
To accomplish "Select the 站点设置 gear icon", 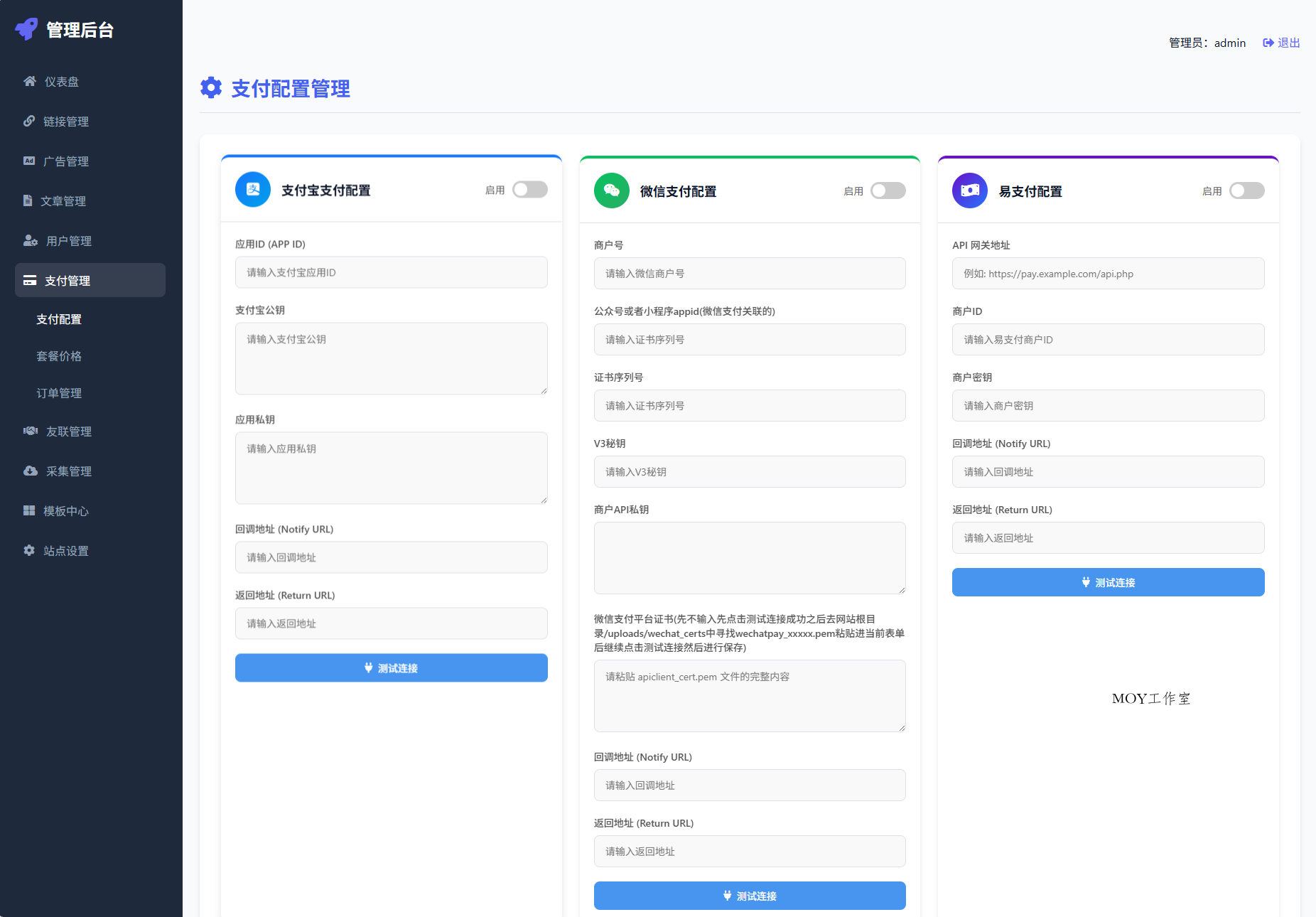I will click(x=29, y=550).
